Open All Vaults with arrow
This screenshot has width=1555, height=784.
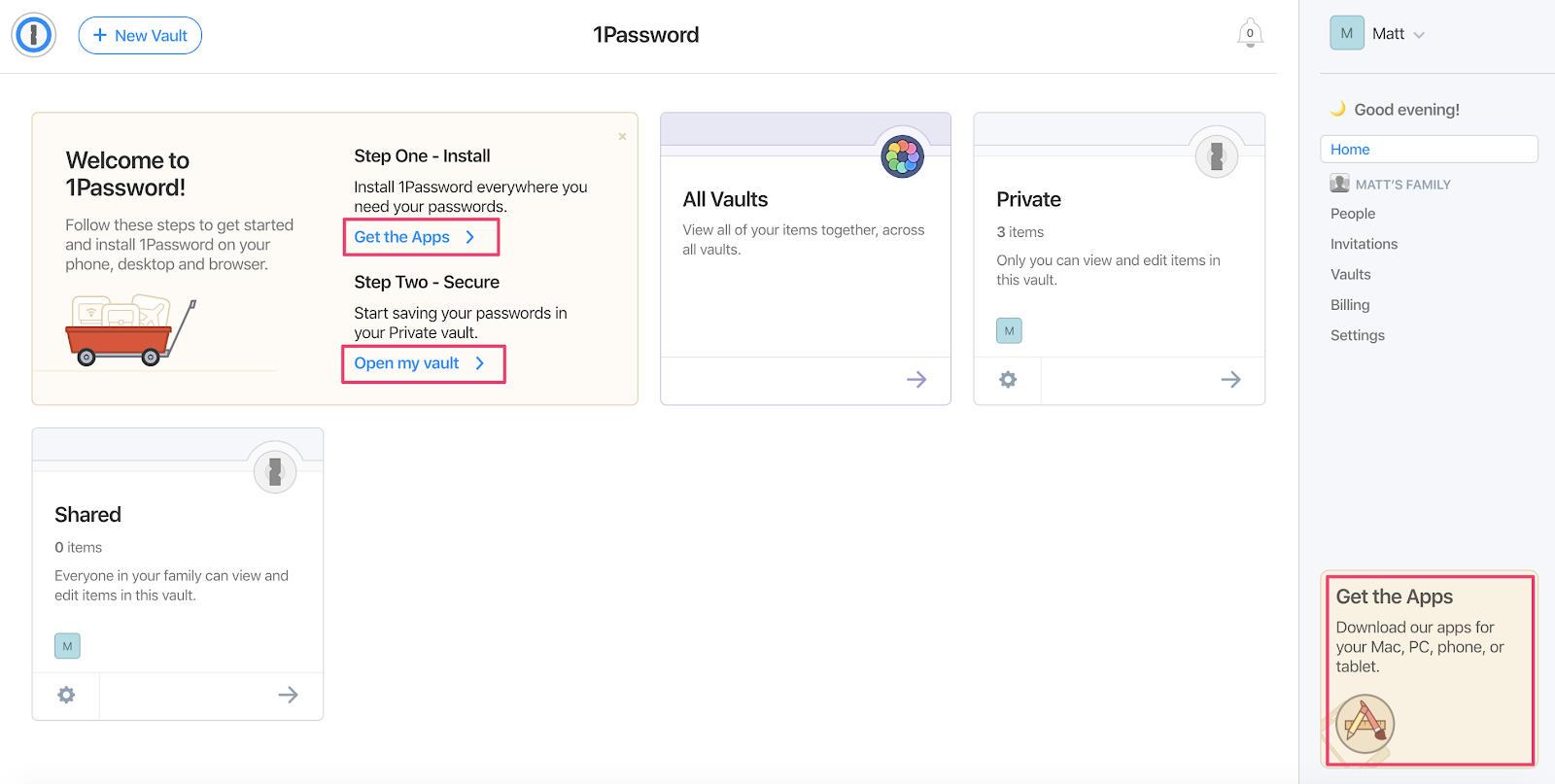tap(916, 380)
